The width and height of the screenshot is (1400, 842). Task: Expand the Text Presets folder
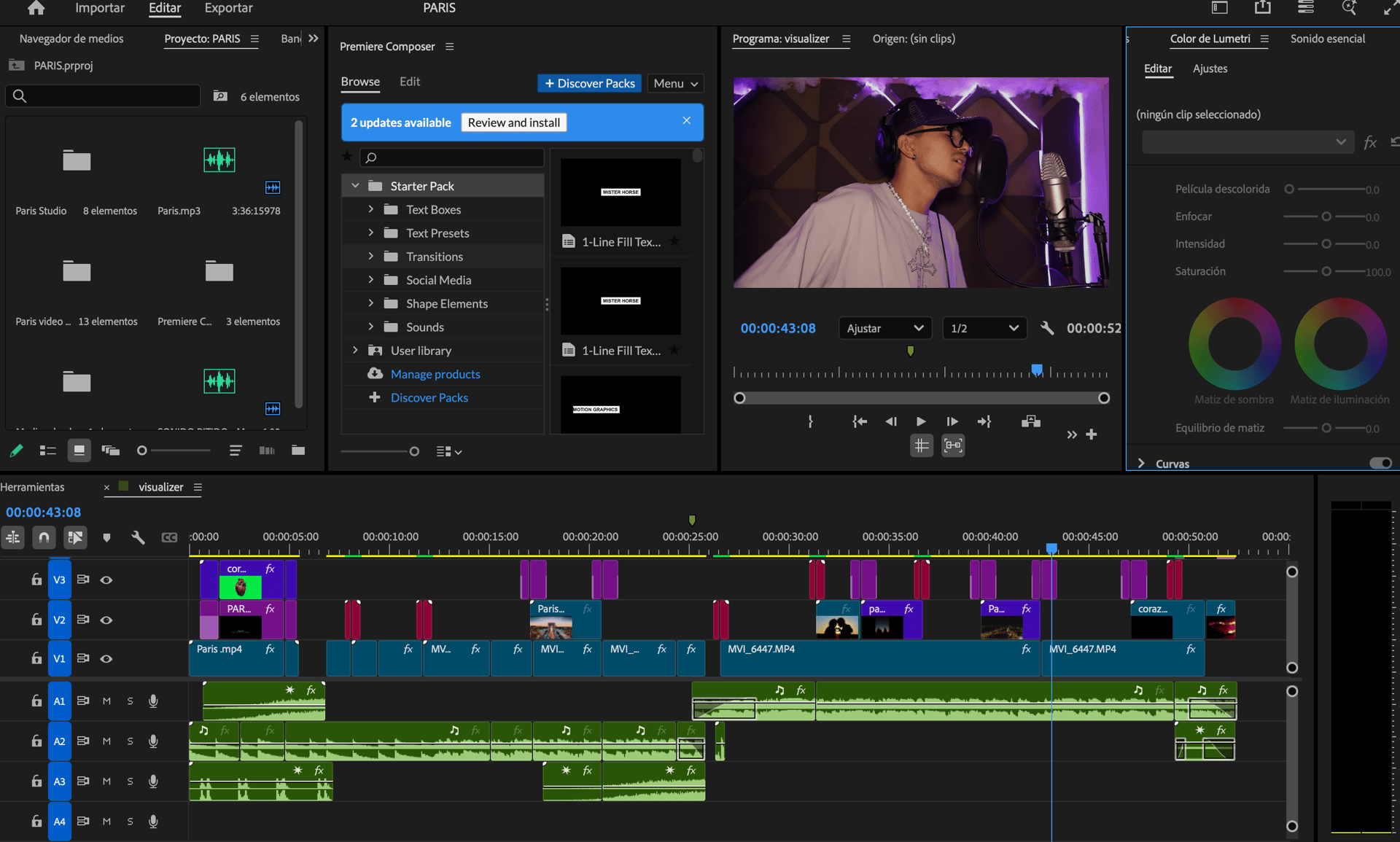pyautogui.click(x=370, y=233)
